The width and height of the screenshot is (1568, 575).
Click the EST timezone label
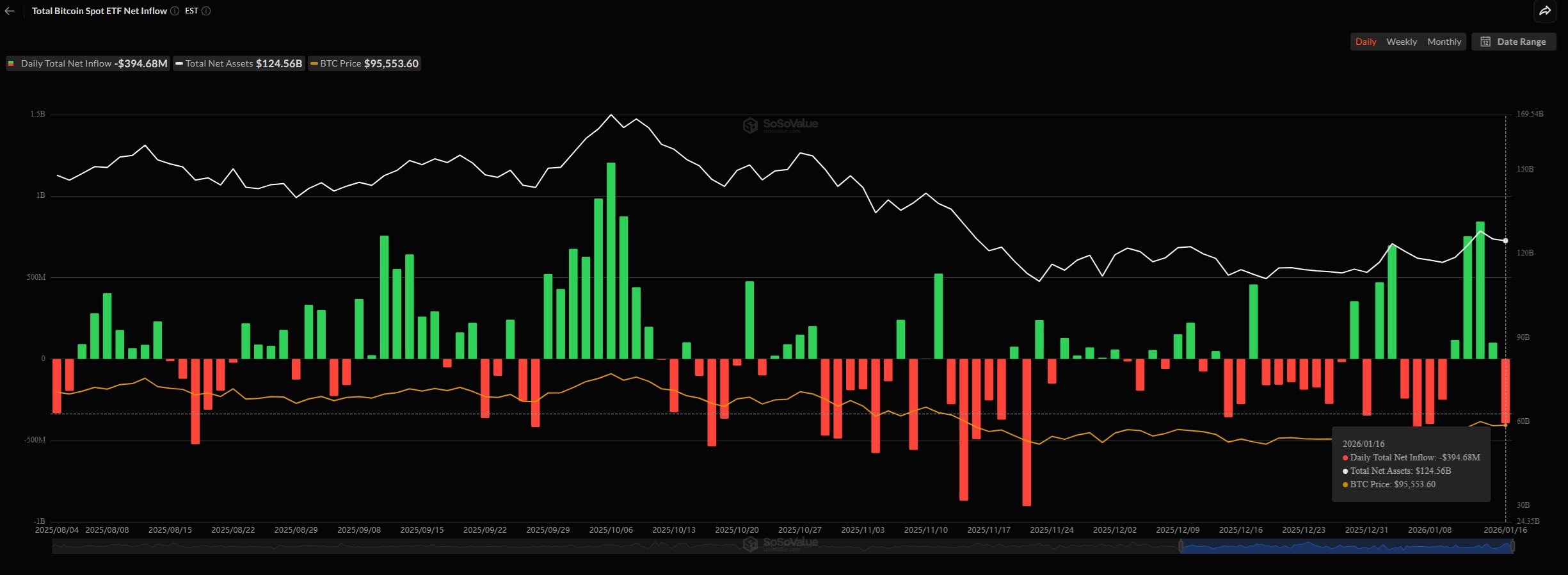point(191,11)
